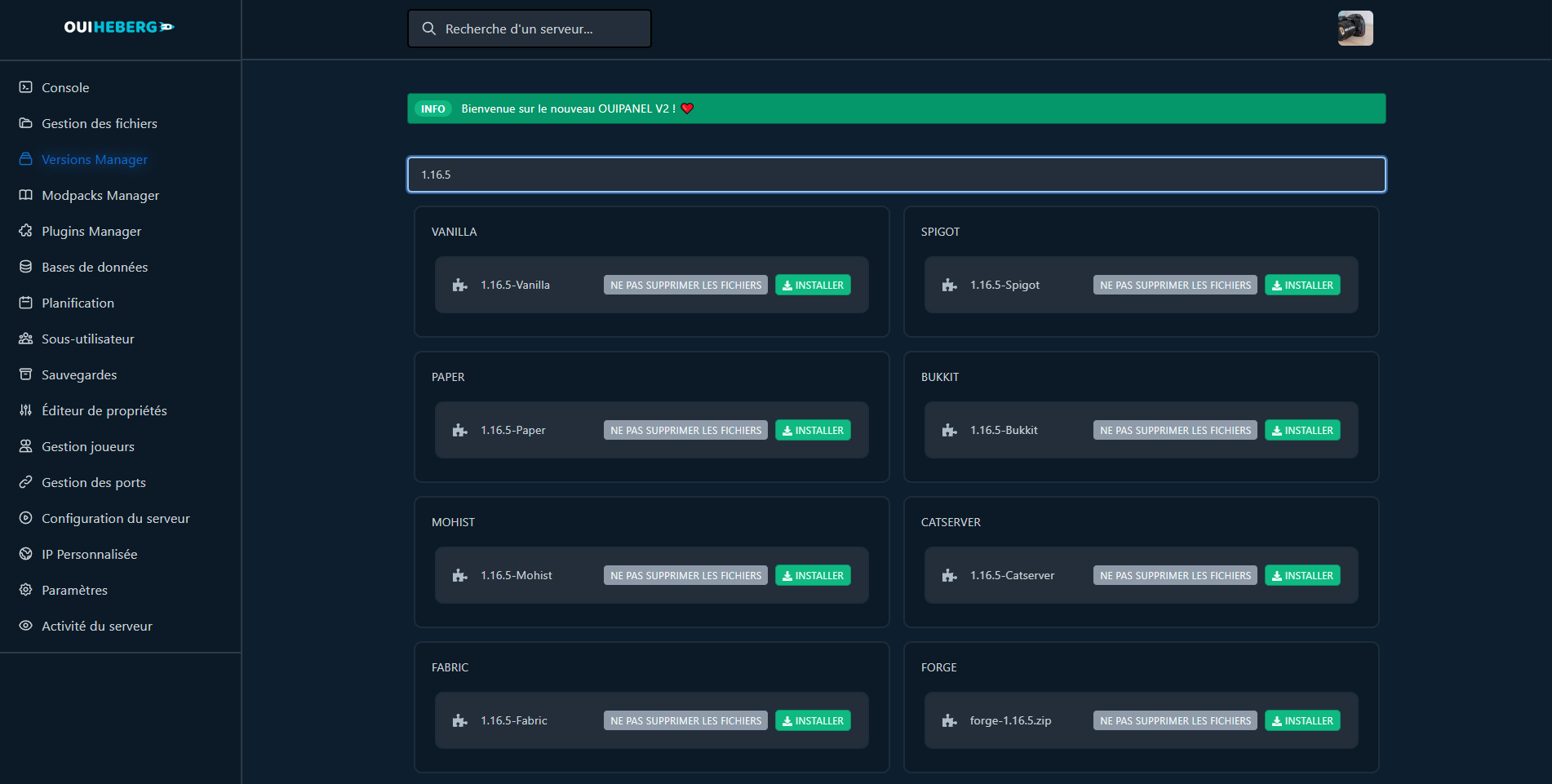Image resolution: width=1552 pixels, height=784 pixels.
Task: Click the INFO badge in welcome banner
Action: click(x=432, y=109)
